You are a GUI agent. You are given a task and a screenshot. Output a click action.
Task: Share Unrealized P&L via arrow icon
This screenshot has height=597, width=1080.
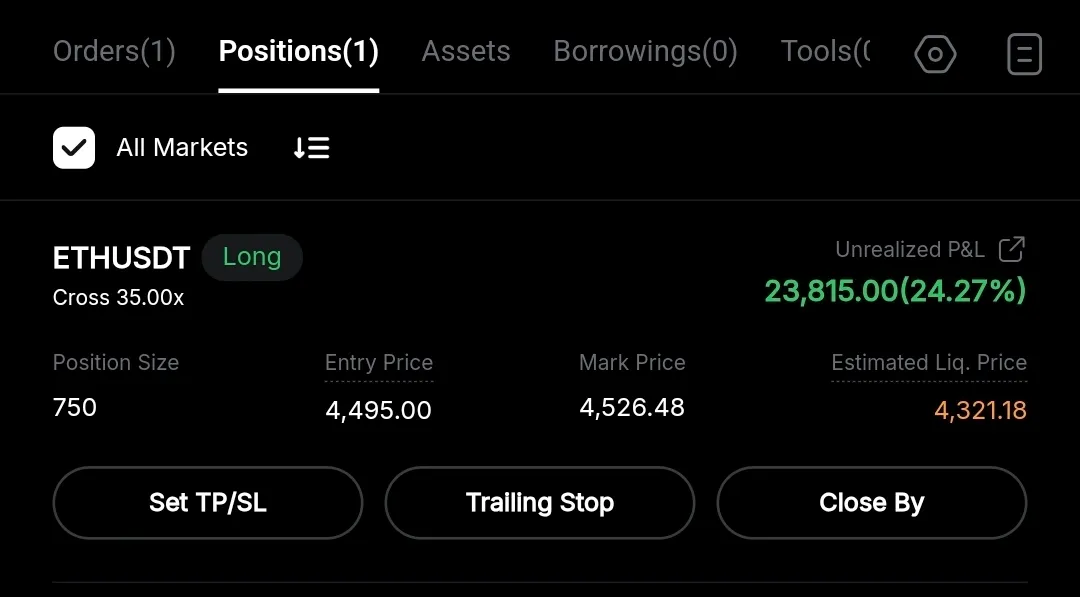1012,249
